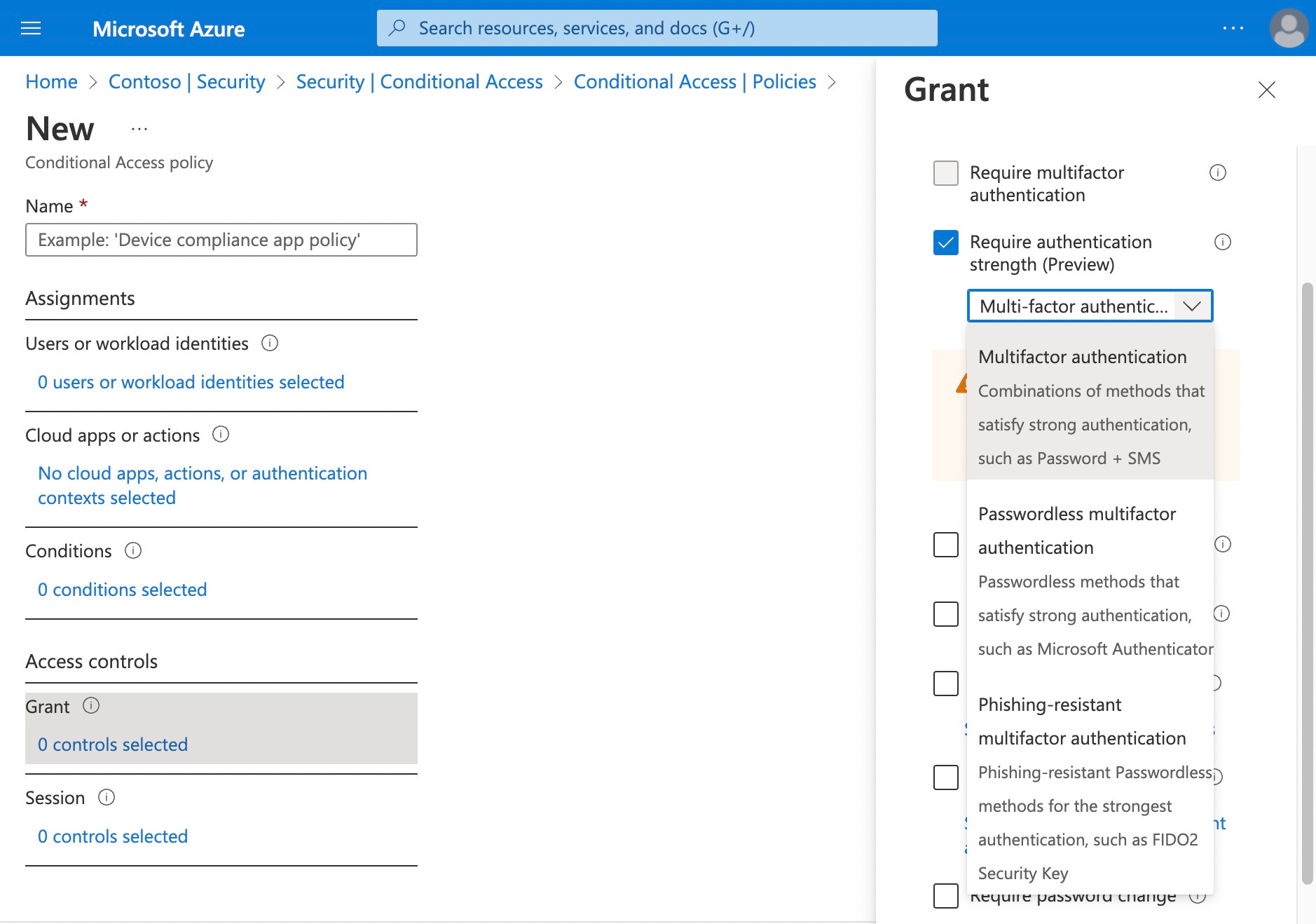Go to Home breadcrumb
This screenshot has height=924, width=1316.
coord(52,81)
